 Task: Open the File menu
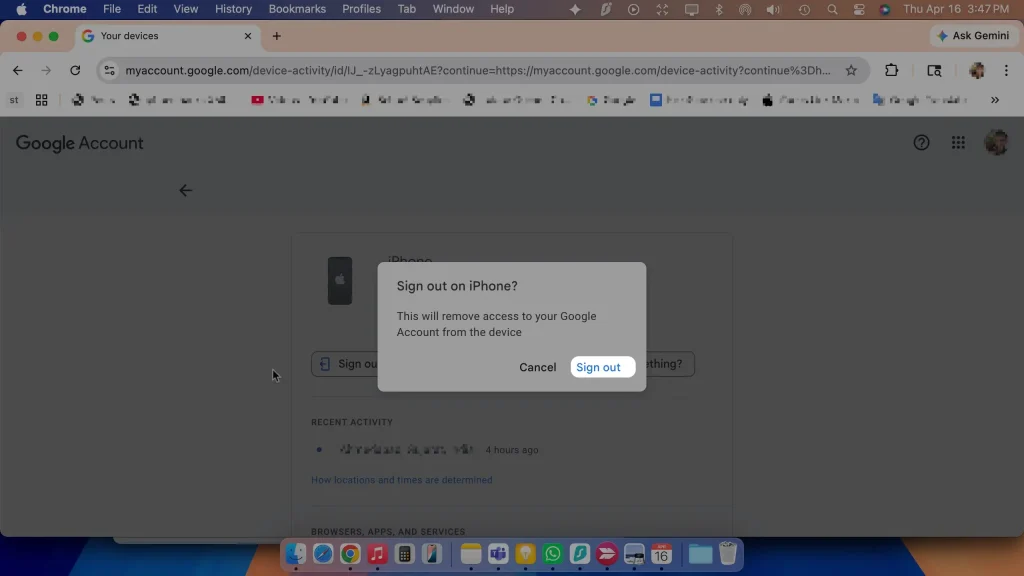point(112,9)
